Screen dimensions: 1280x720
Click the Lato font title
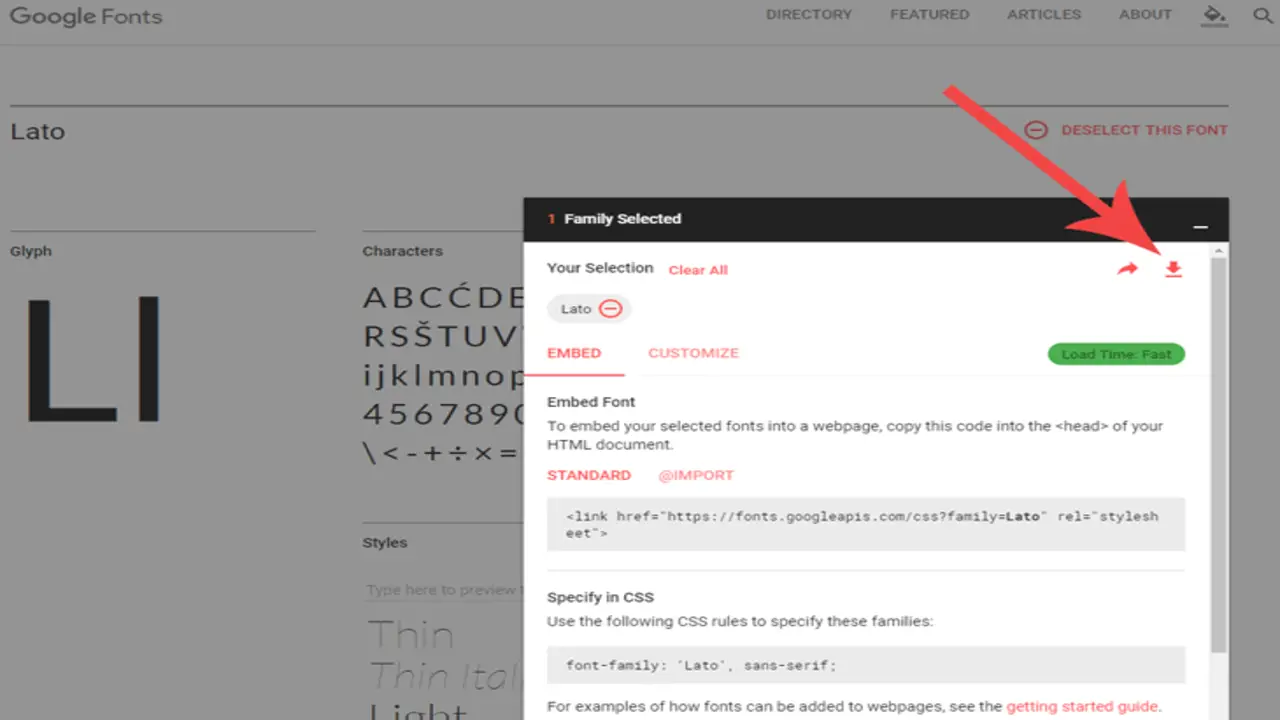38,131
